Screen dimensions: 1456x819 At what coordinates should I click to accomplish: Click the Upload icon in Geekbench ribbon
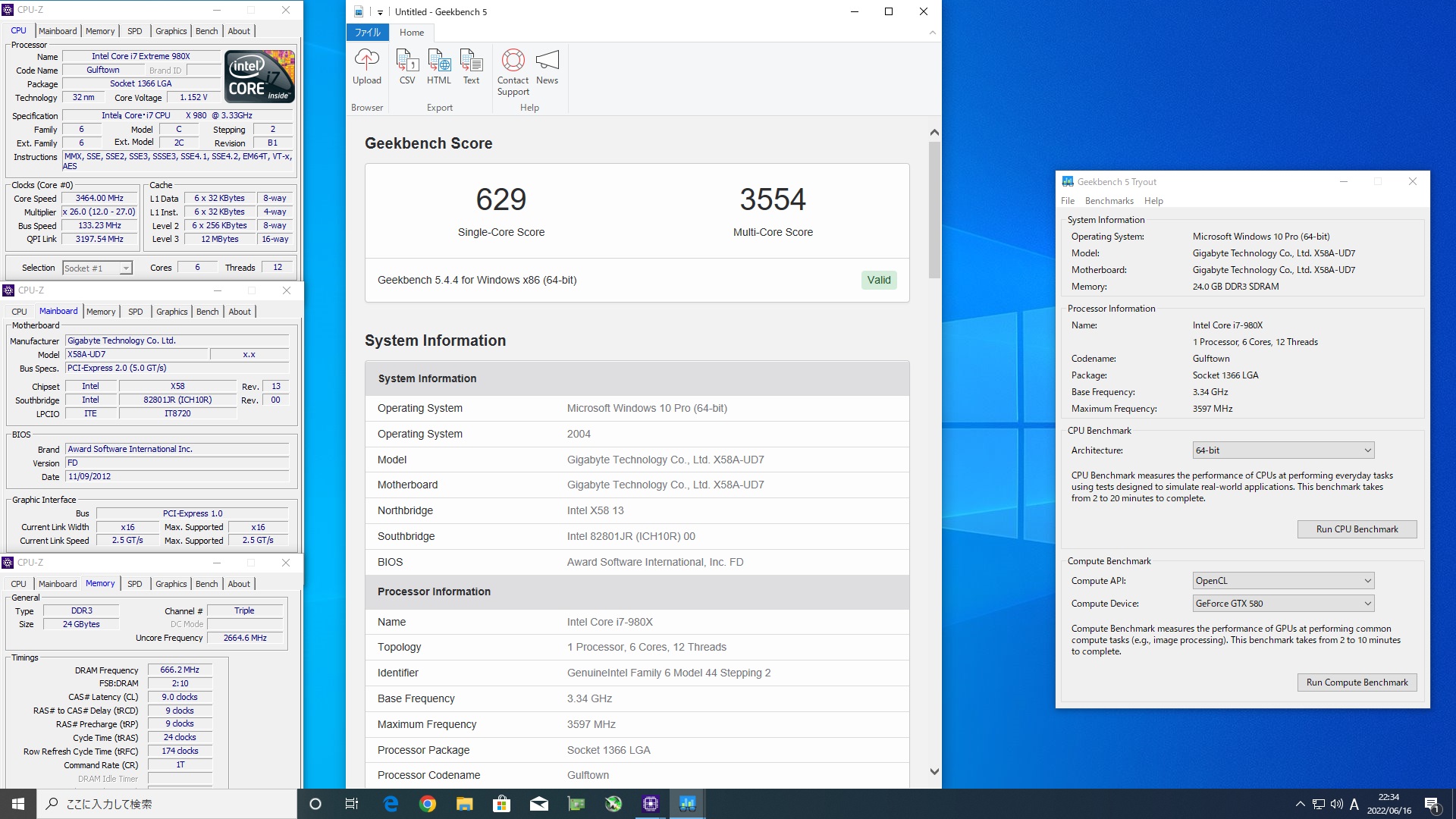(367, 67)
